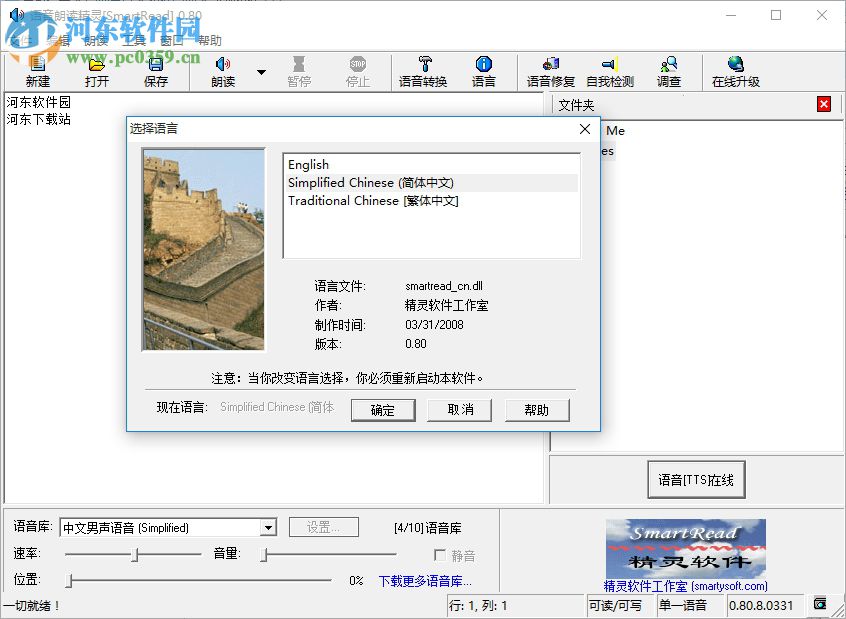This screenshot has height=619, width=846.
Task: Create a new document with 新建
Action: pos(36,72)
